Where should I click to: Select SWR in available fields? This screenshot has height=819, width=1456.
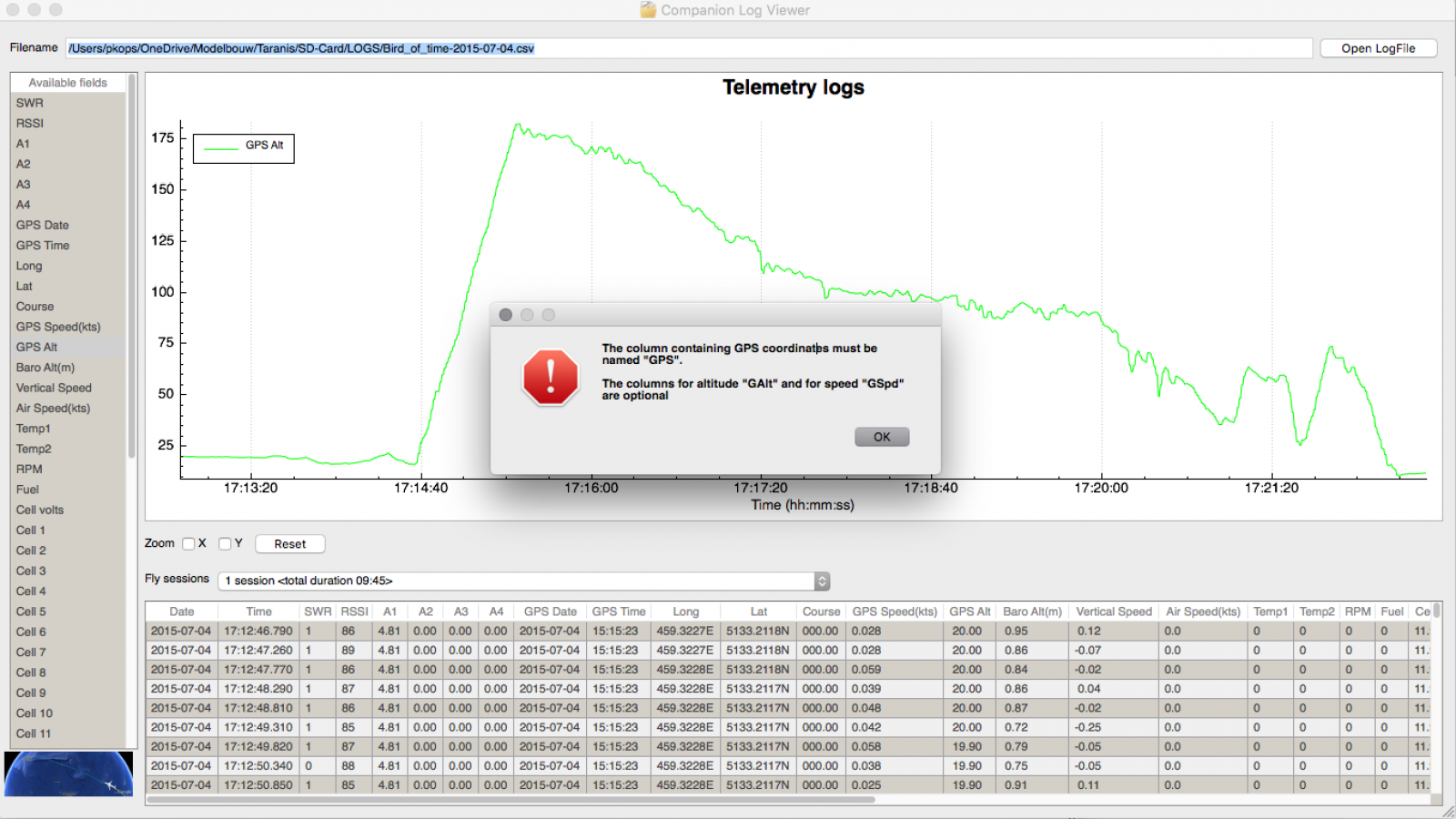[68, 103]
